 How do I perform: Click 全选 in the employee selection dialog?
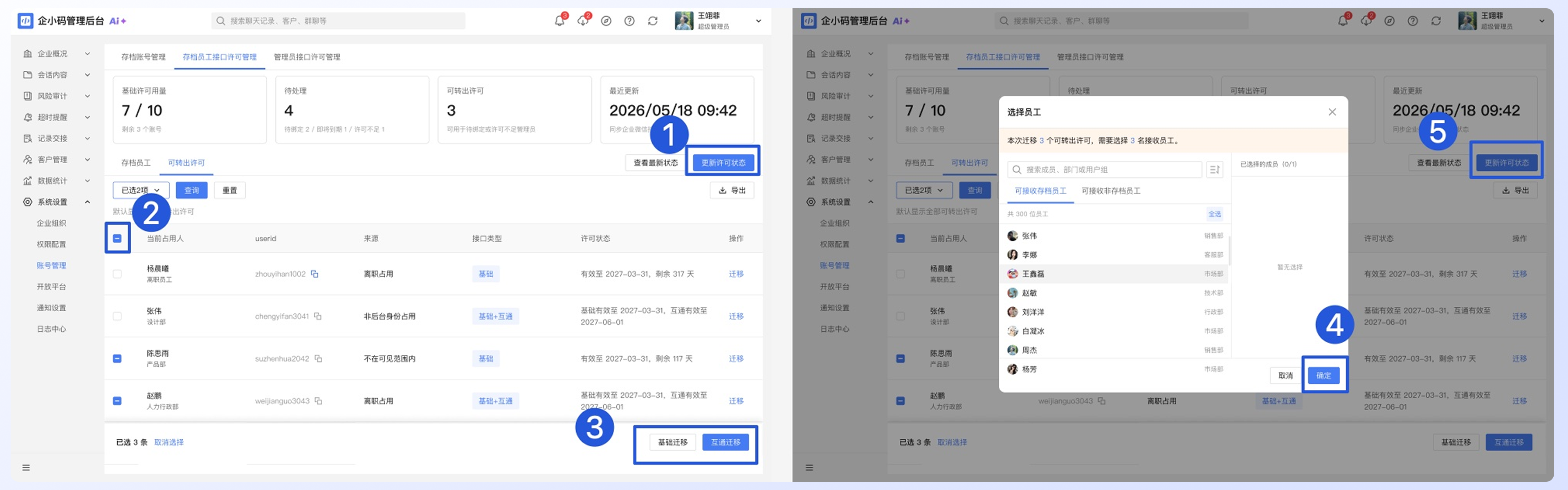1214,214
